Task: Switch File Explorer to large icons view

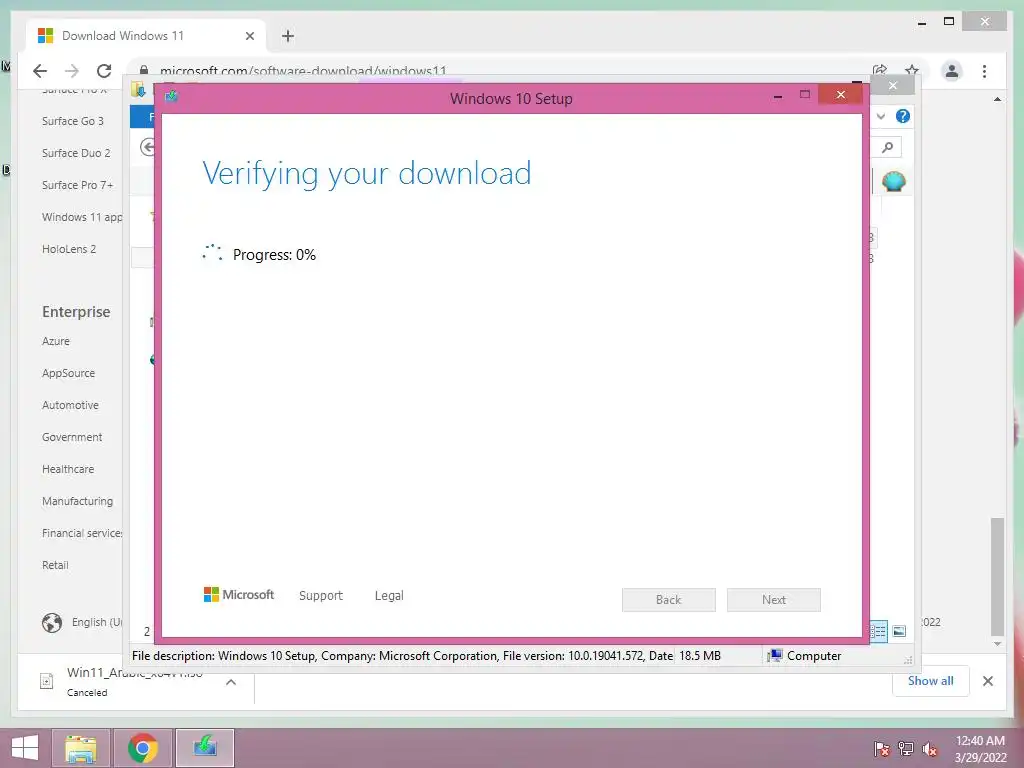Action: click(x=899, y=631)
